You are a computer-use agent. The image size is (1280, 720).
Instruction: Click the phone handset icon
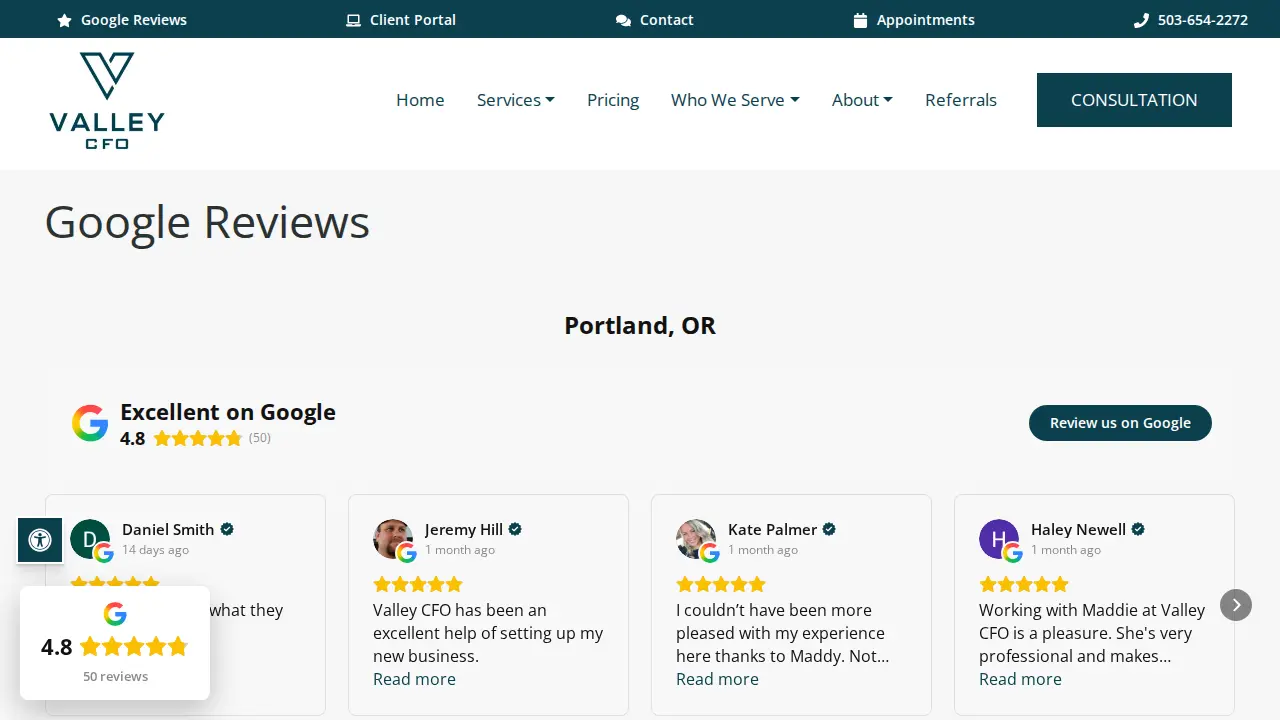coord(1141,20)
